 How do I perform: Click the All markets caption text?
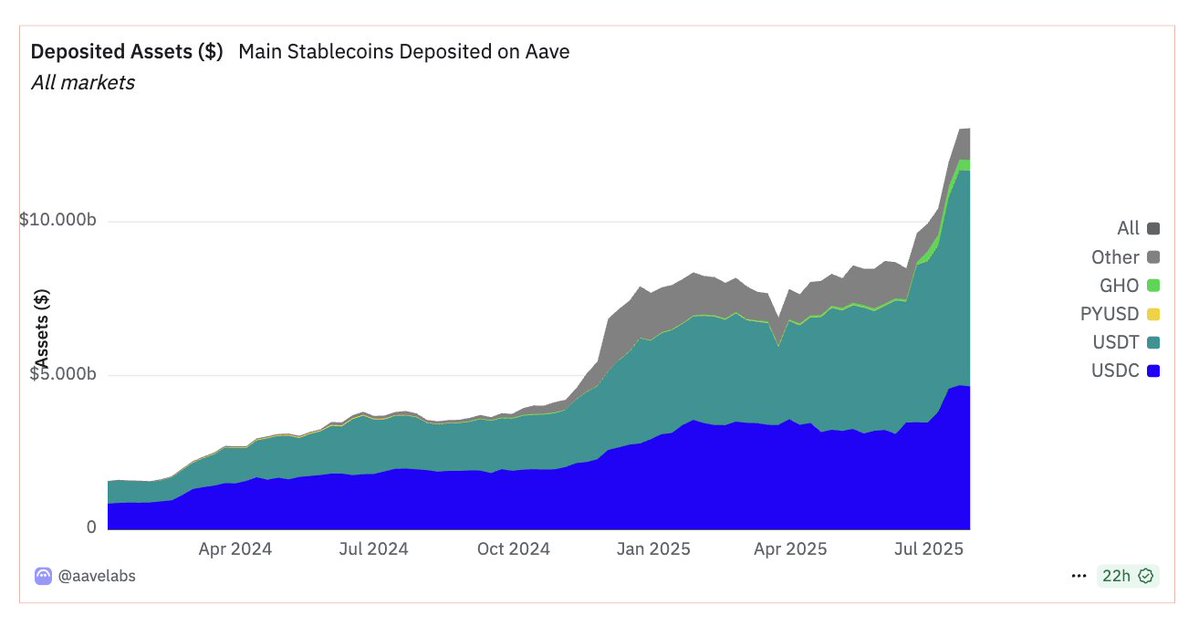(83, 83)
